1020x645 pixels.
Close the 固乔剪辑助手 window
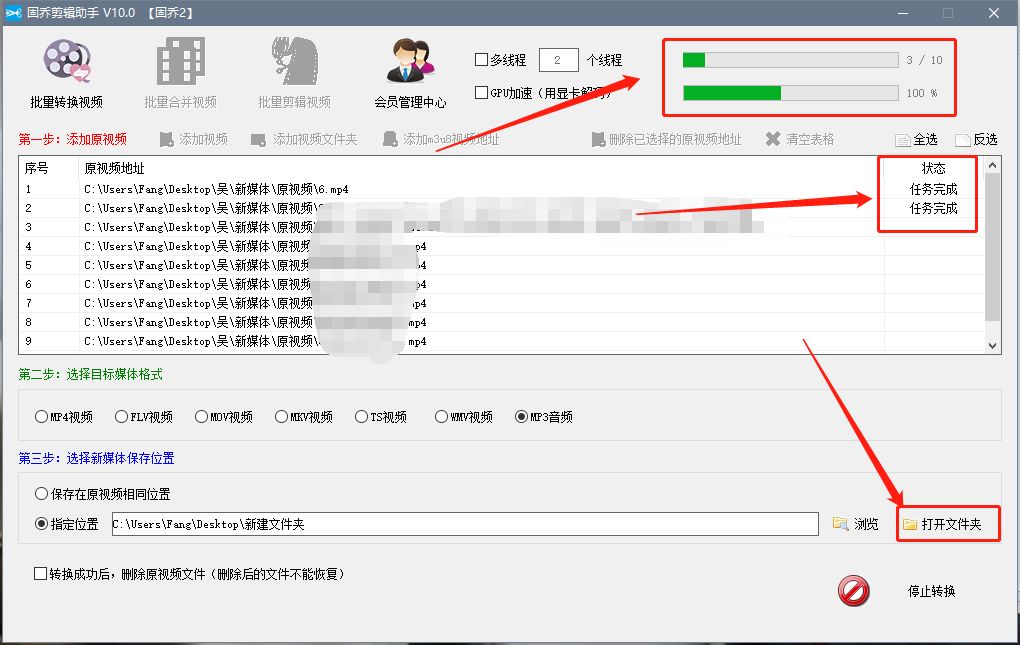coord(994,12)
